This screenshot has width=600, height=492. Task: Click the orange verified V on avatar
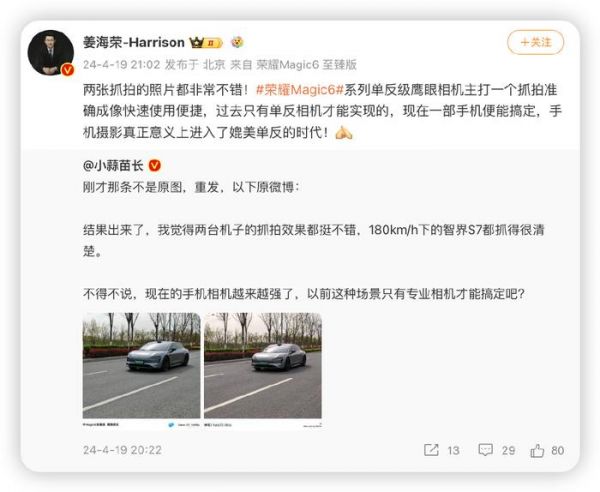[68, 70]
